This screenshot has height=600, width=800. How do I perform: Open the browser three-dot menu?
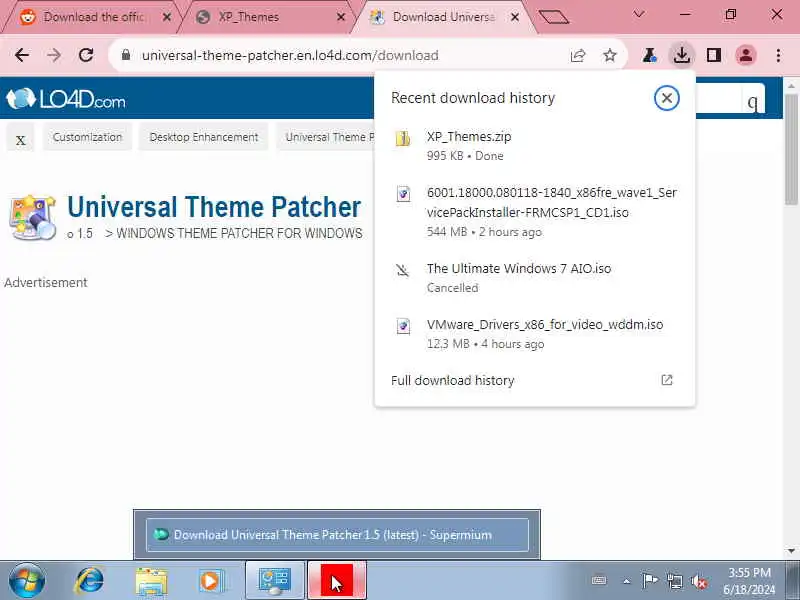pyautogui.click(x=778, y=55)
